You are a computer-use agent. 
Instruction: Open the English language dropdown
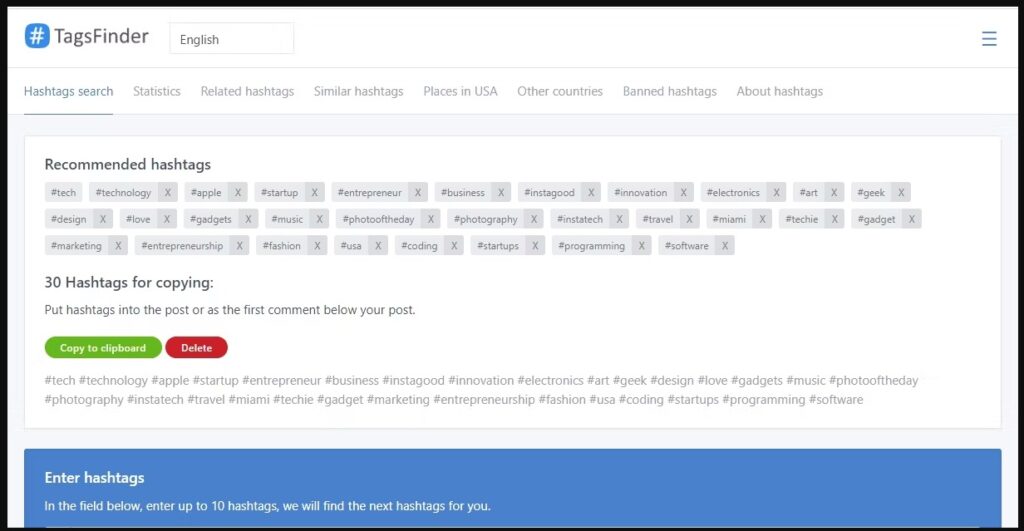click(x=231, y=39)
